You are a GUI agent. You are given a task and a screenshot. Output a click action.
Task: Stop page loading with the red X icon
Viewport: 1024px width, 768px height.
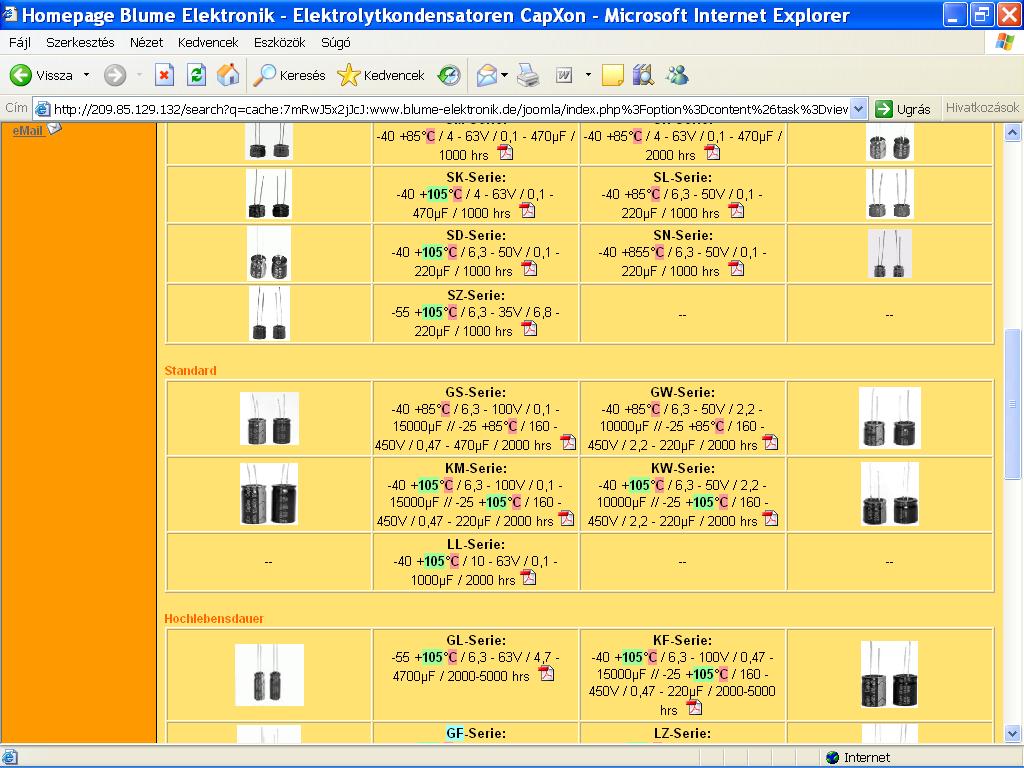click(x=164, y=75)
